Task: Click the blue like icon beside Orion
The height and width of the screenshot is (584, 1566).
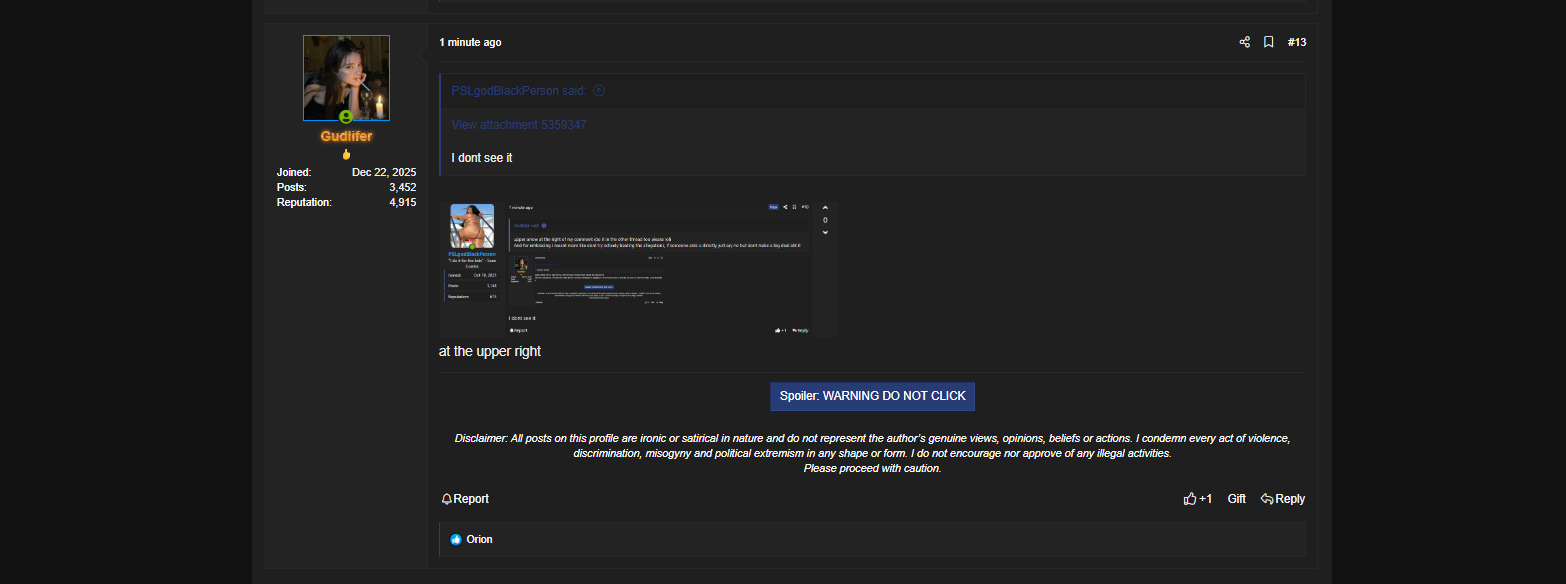Action: (456, 539)
